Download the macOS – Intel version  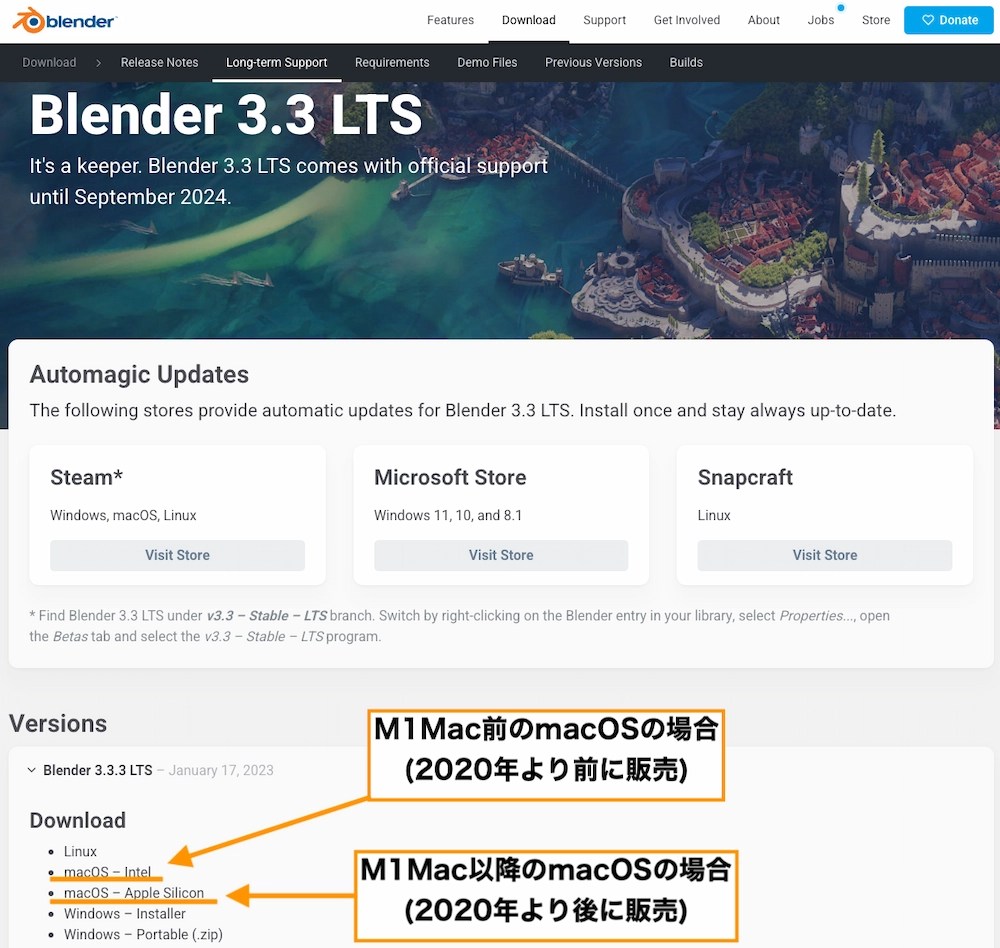pos(105,872)
